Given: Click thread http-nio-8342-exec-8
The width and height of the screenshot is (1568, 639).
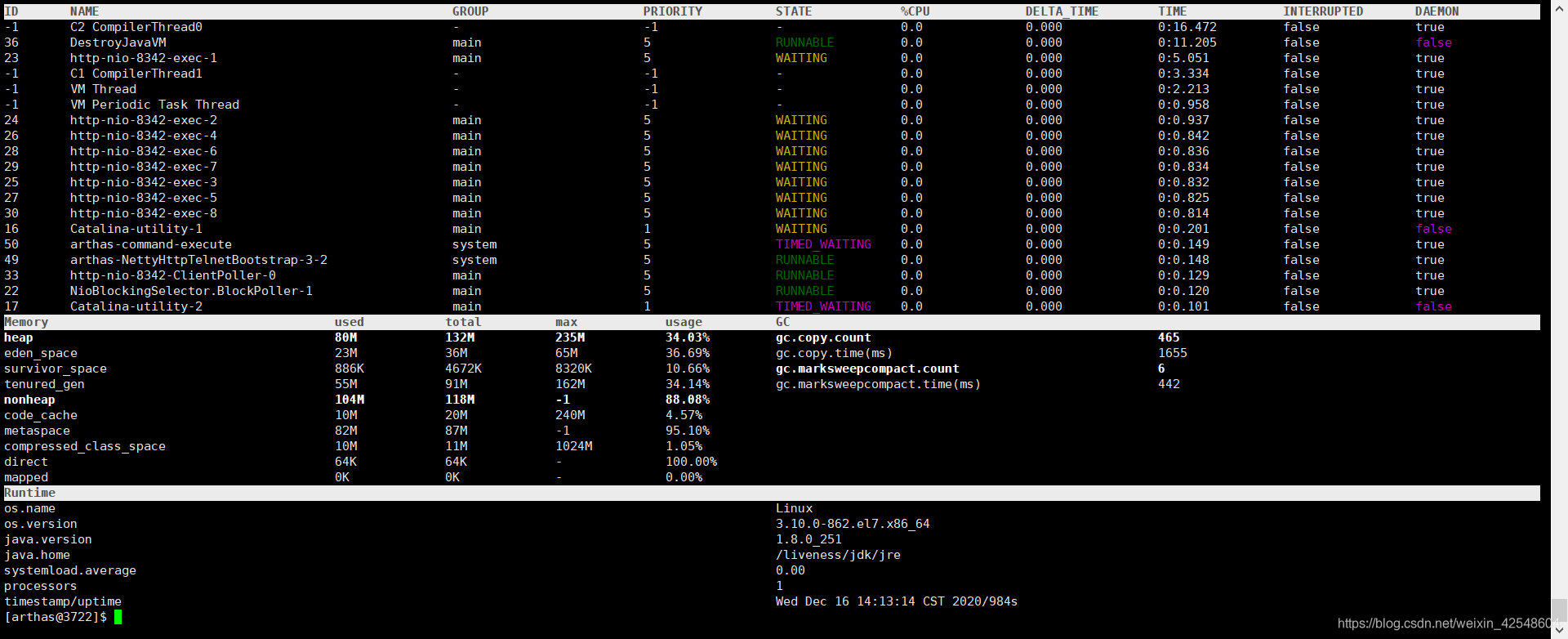Looking at the screenshot, I should (x=144, y=213).
